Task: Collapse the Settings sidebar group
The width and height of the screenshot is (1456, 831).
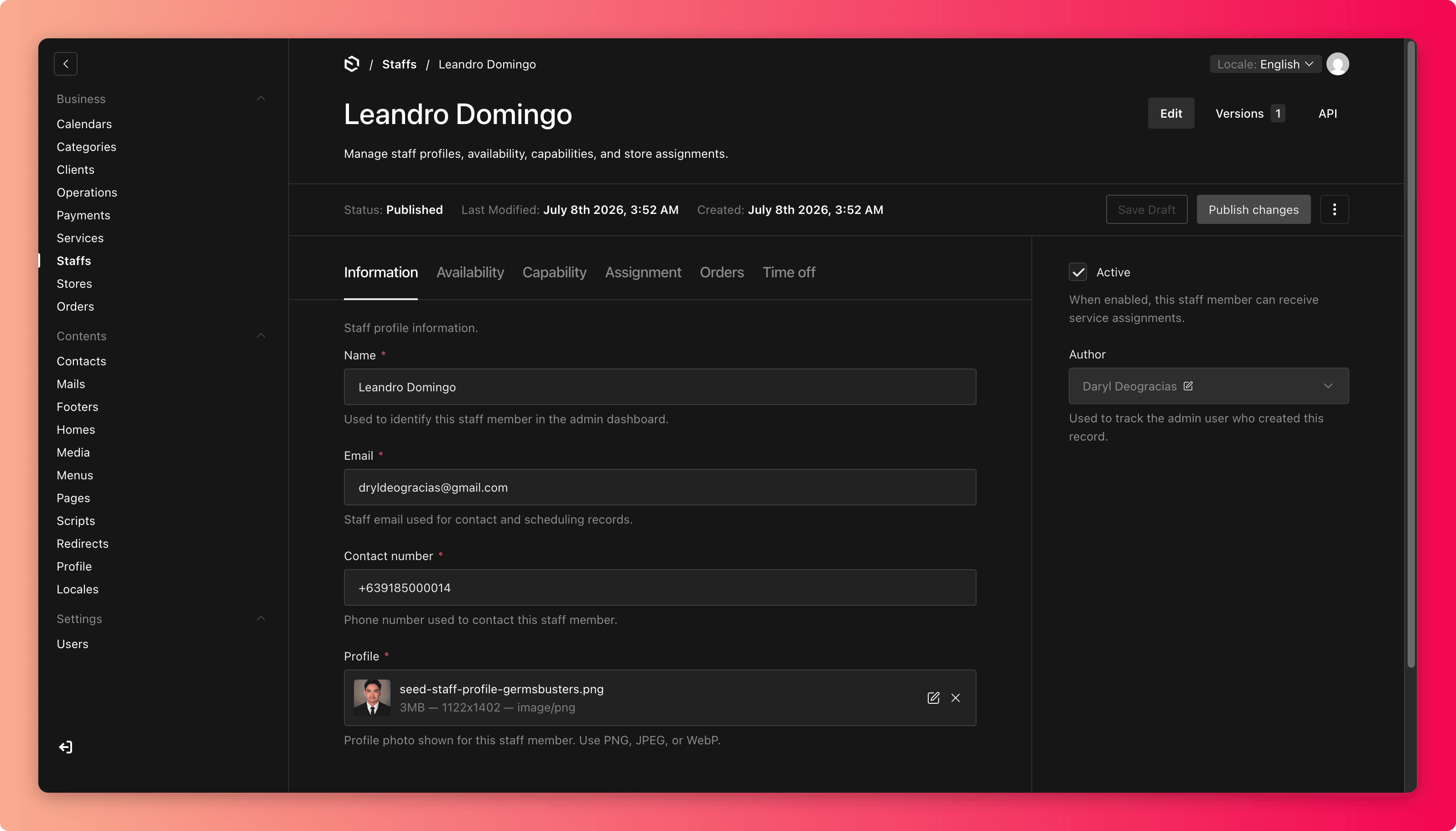Action: [261, 618]
